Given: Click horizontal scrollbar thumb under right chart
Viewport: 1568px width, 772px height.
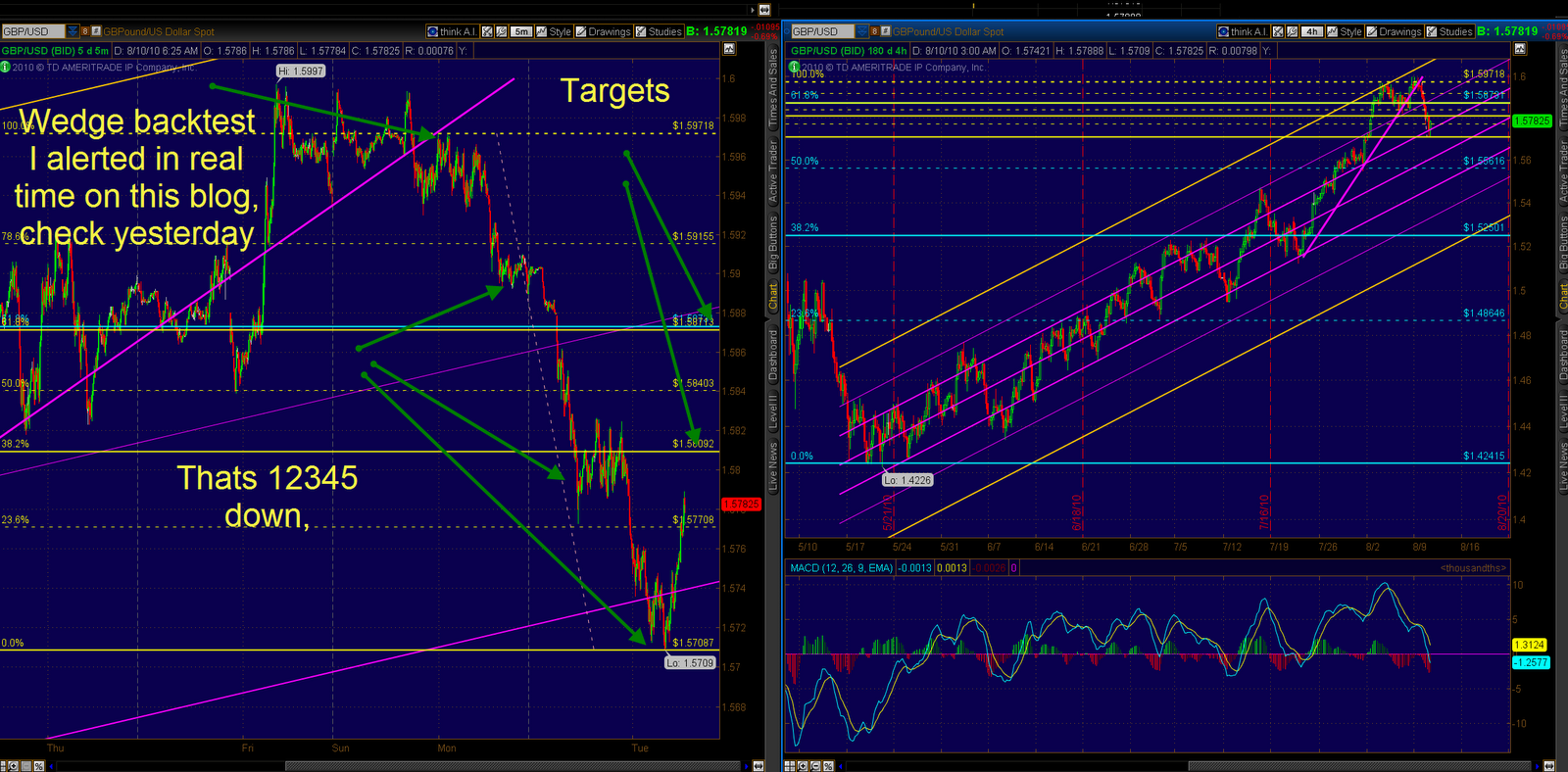Looking at the screenshot, I should [1359, 766].
